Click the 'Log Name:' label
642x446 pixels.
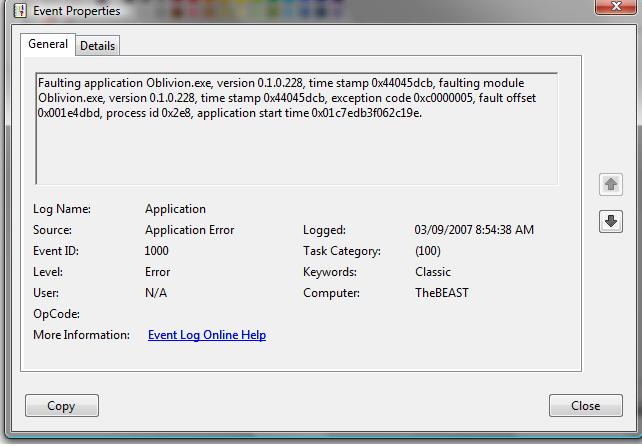(x=62, y=209)
